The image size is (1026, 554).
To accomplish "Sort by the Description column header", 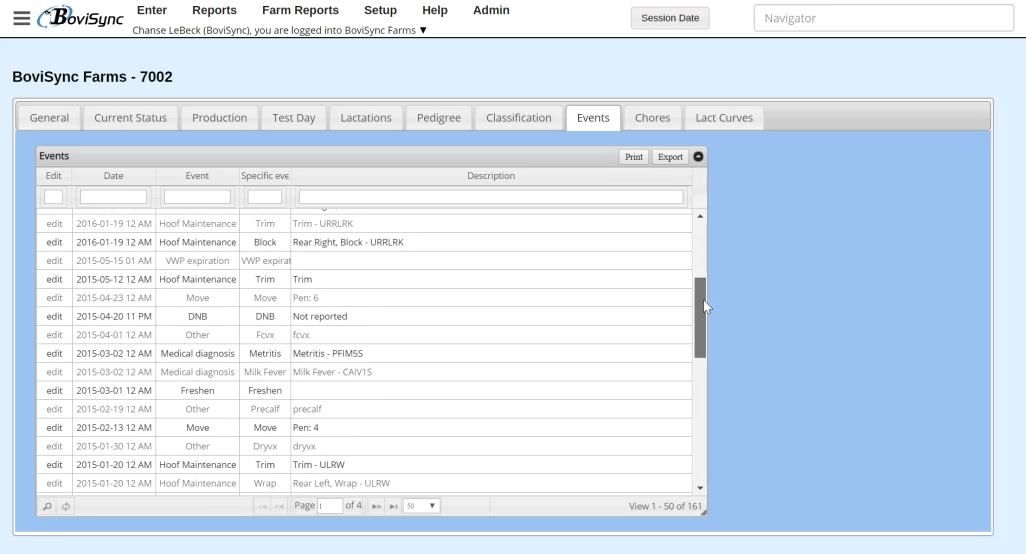I will pyautogui.click(x=491, y=176).
